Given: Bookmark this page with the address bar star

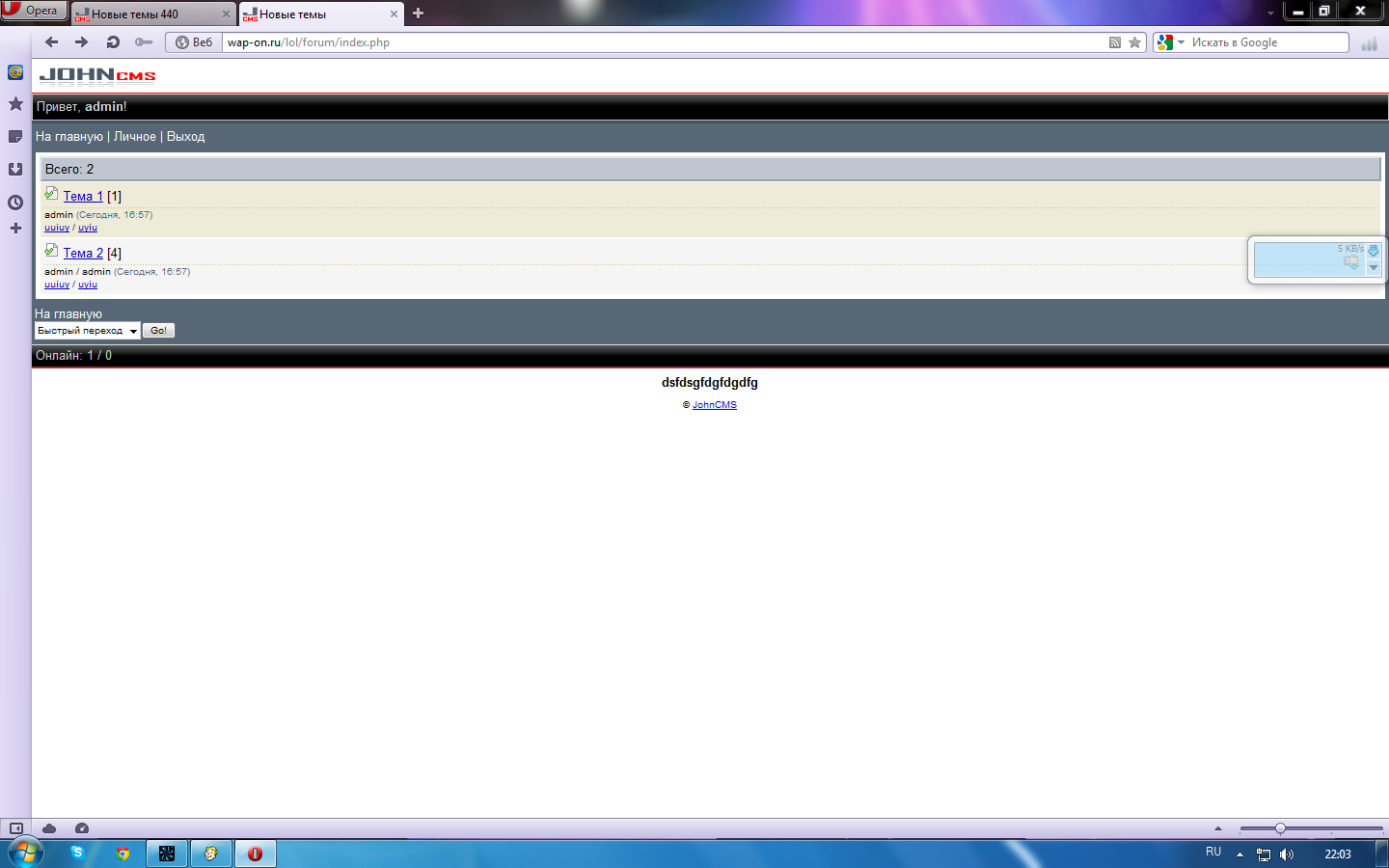Looking at the screenshot, I should pyautogui.click(x=1135, y=42).
